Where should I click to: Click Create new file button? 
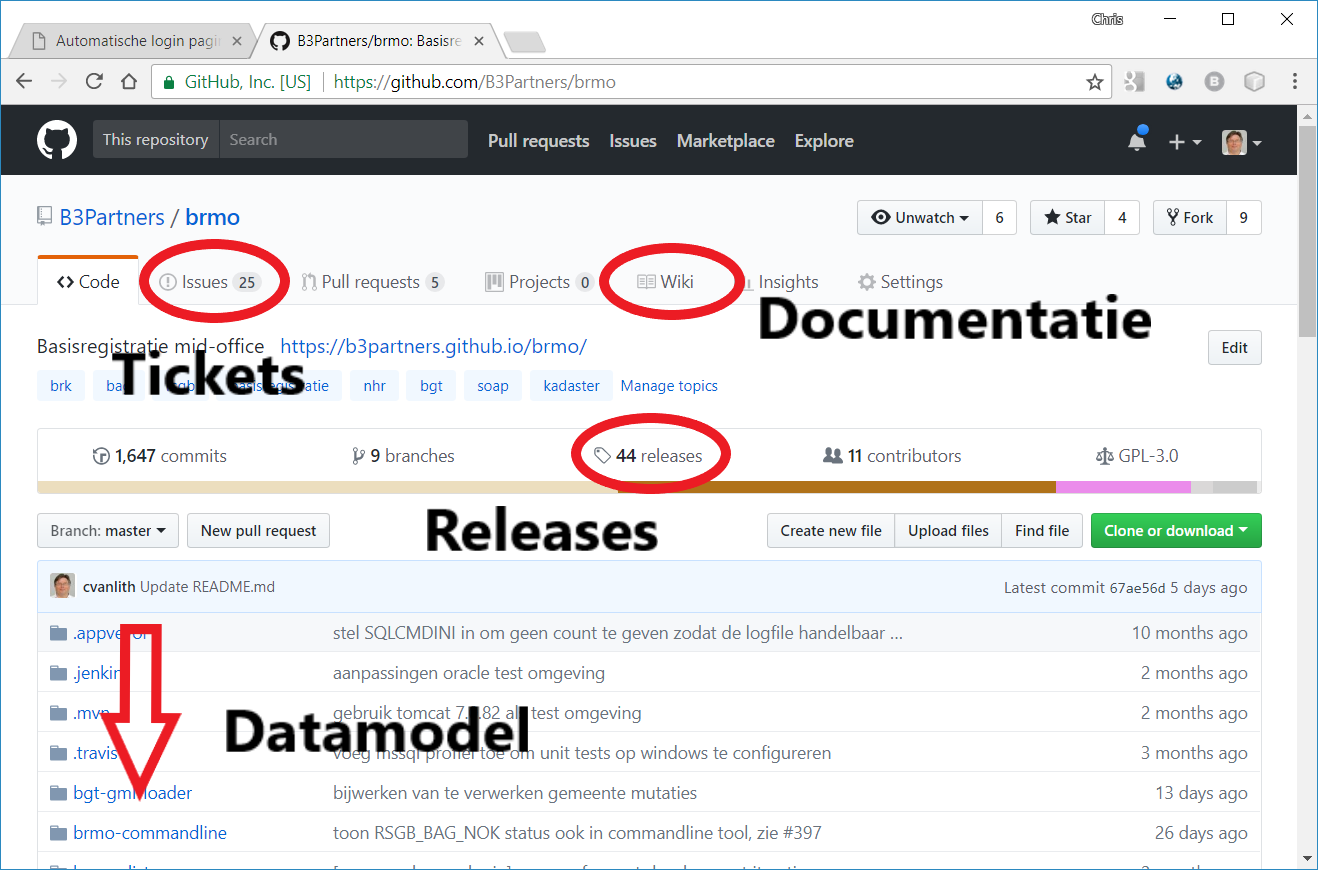(x=831, y=530)
